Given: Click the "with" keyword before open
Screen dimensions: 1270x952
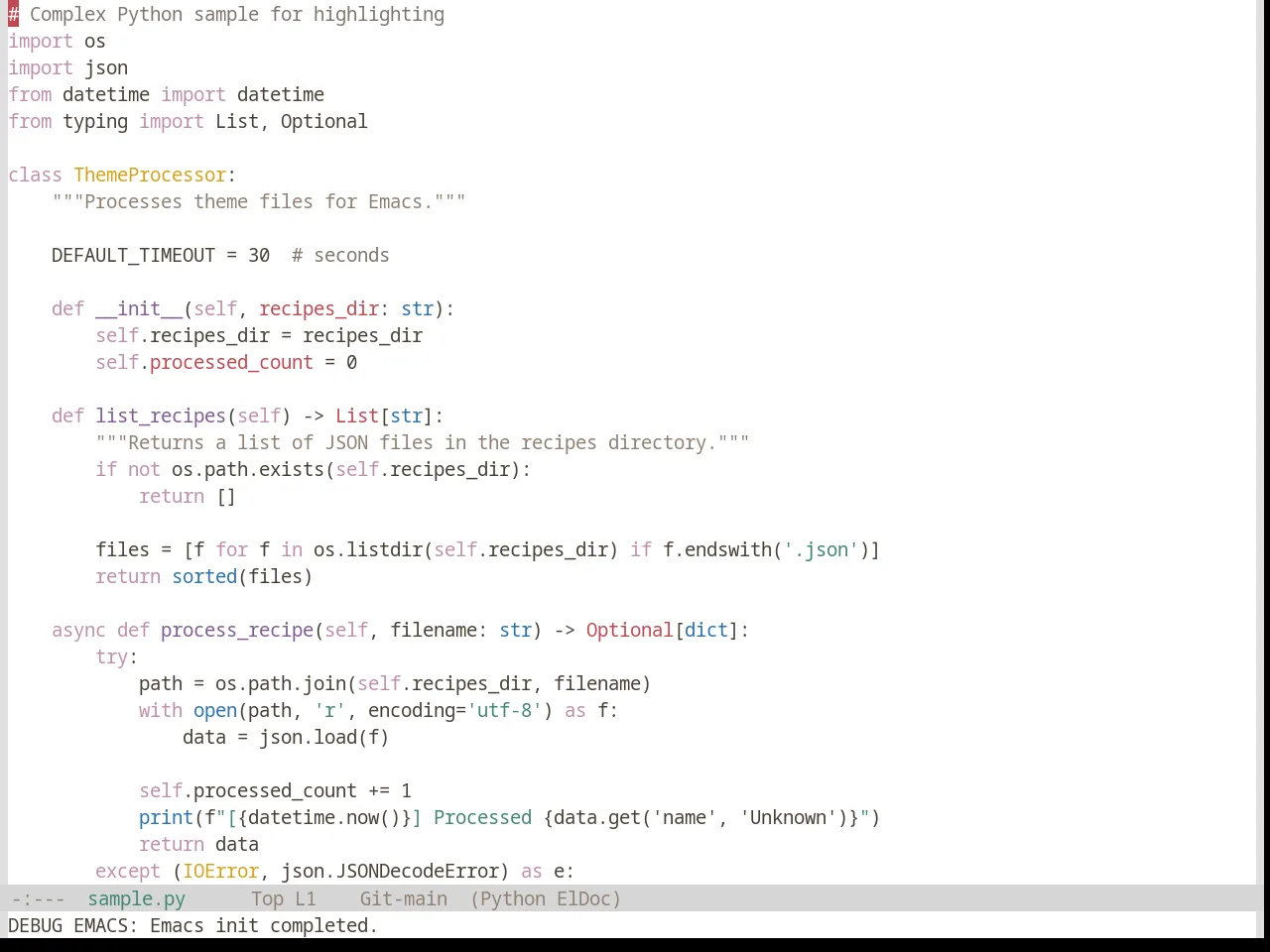Looking at the screenshot, I should pos(161,711).
